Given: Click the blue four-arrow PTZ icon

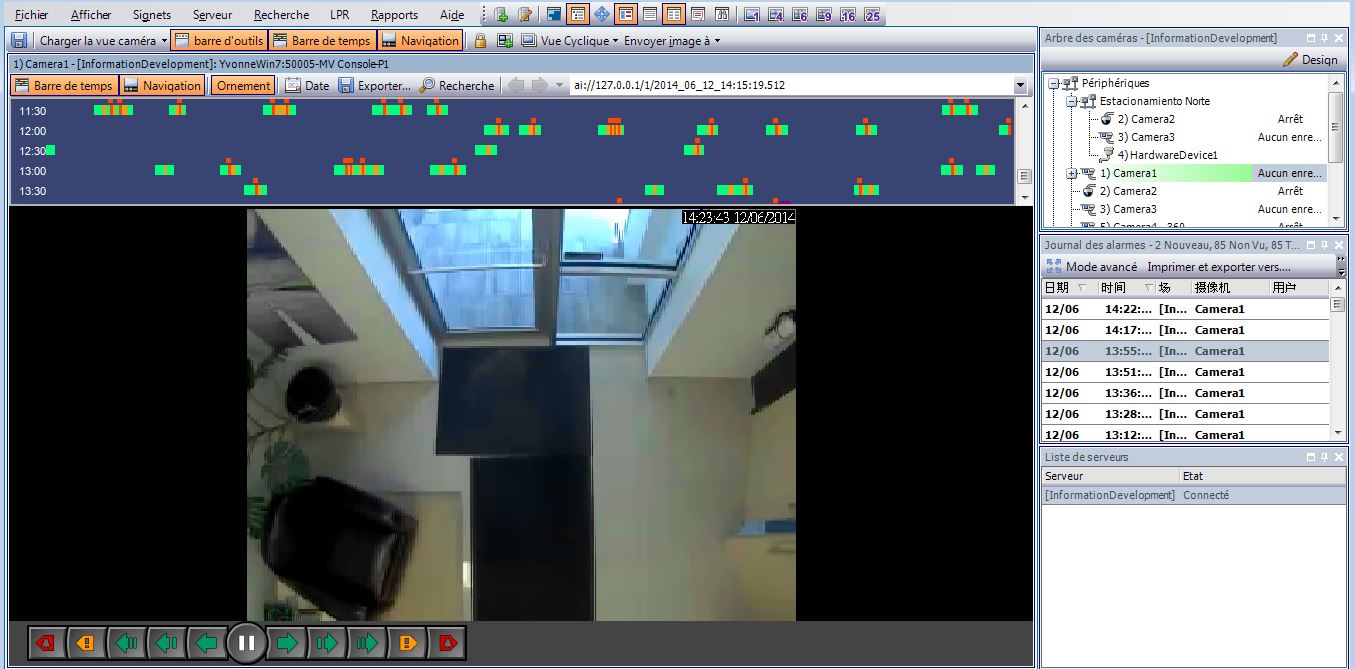Looking at the screenshot, I should click(602, 15).
